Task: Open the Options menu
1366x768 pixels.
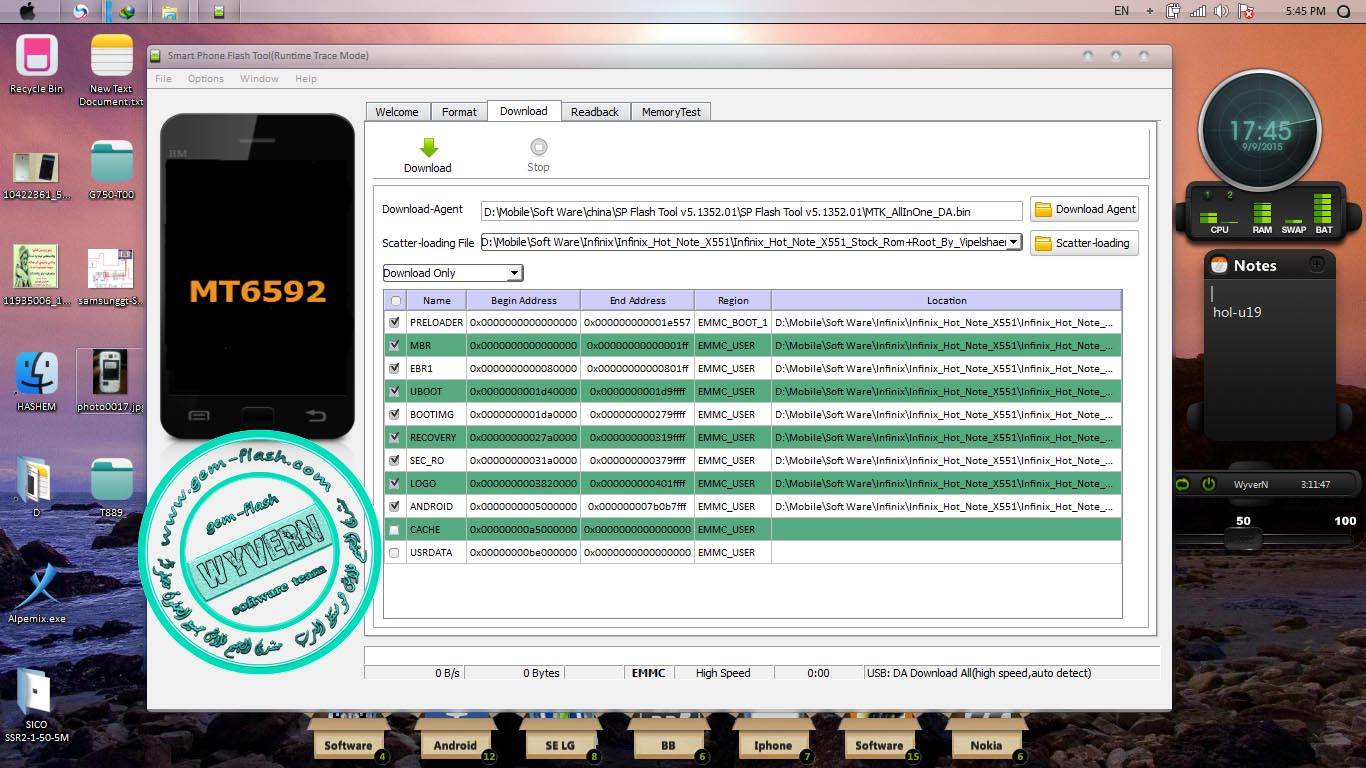Action: (x=206, y=79)
